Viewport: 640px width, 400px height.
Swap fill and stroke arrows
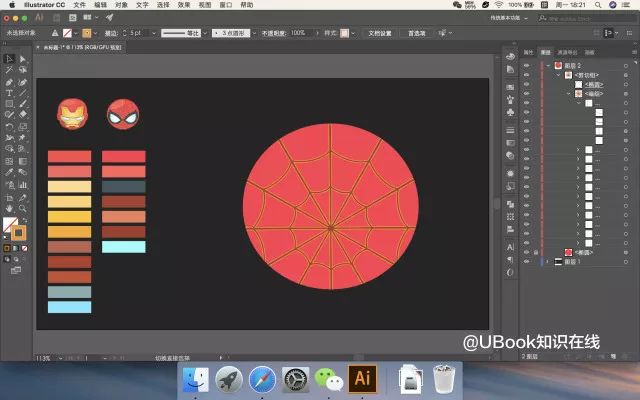point(24,220)
